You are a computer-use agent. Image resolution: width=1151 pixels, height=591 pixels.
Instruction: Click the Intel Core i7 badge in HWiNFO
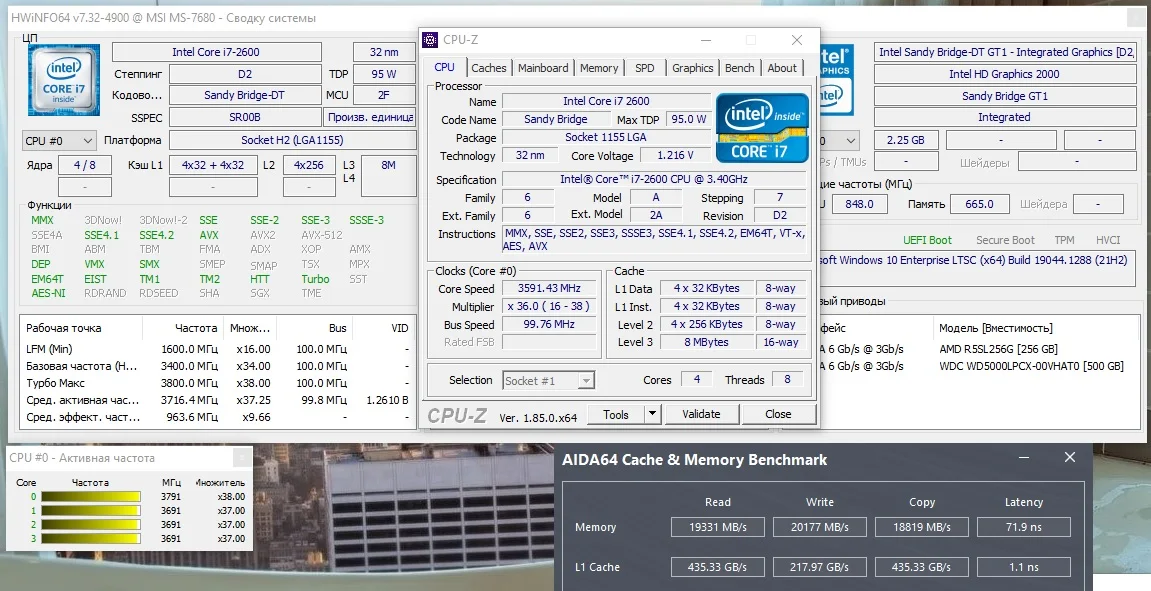point(64,80)
